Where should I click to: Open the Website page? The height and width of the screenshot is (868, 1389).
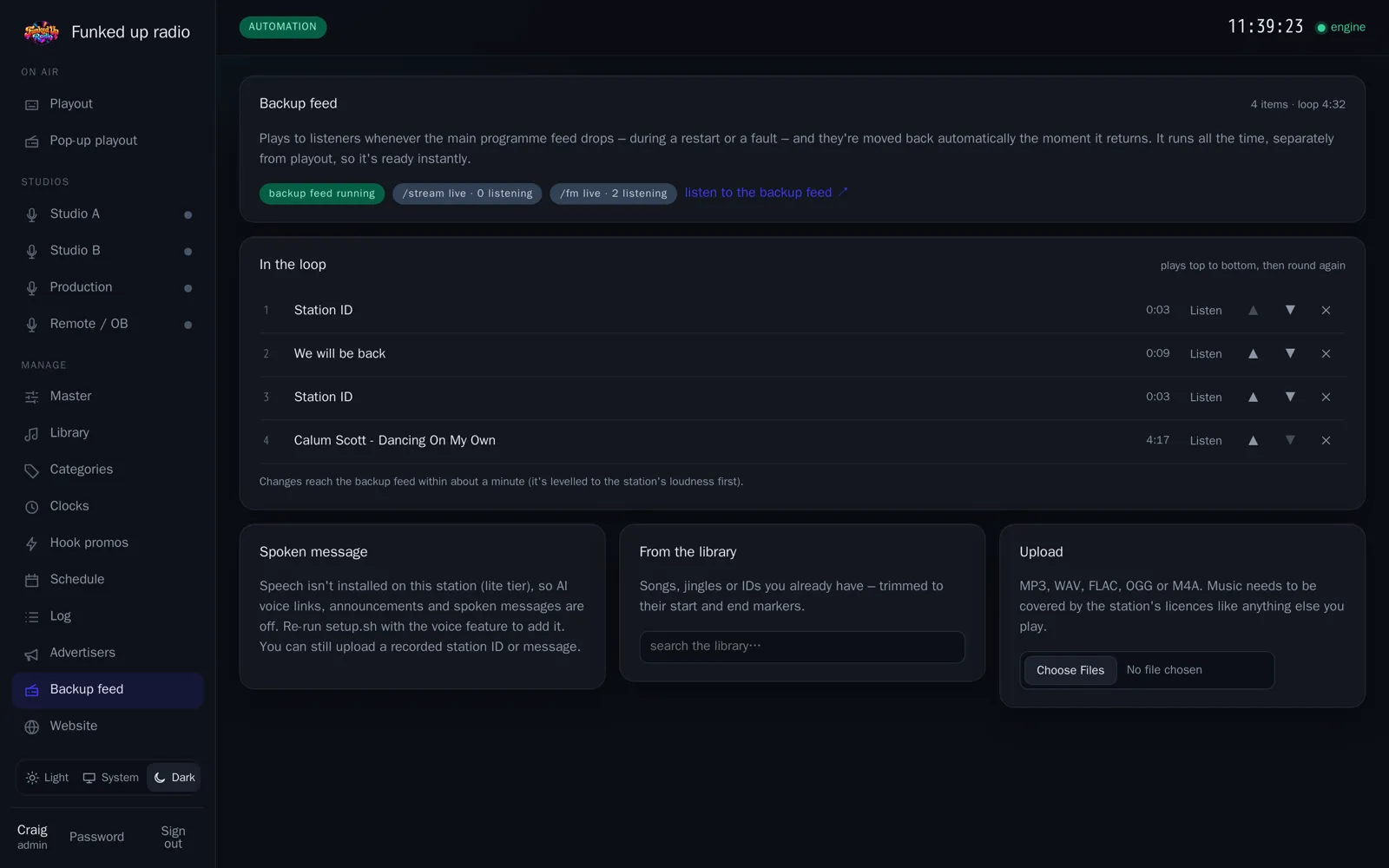108,727
